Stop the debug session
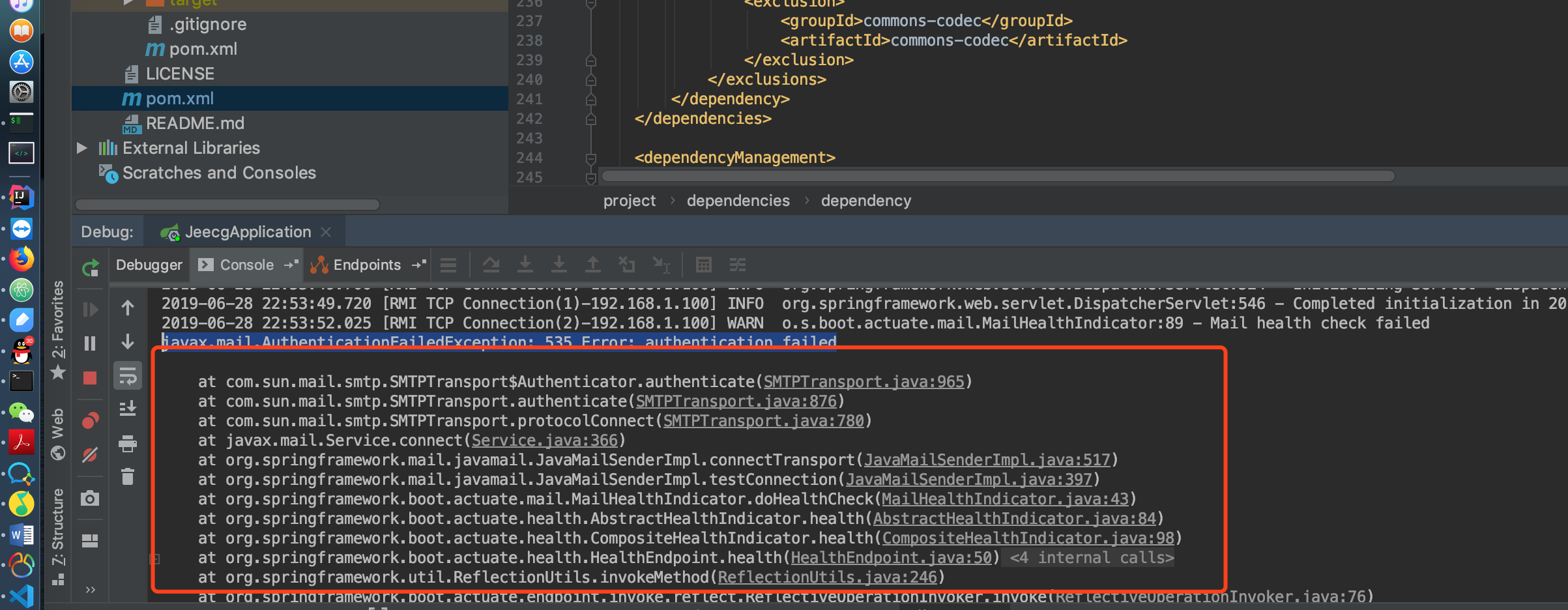 pyautogui.click(x=90, y=378)
